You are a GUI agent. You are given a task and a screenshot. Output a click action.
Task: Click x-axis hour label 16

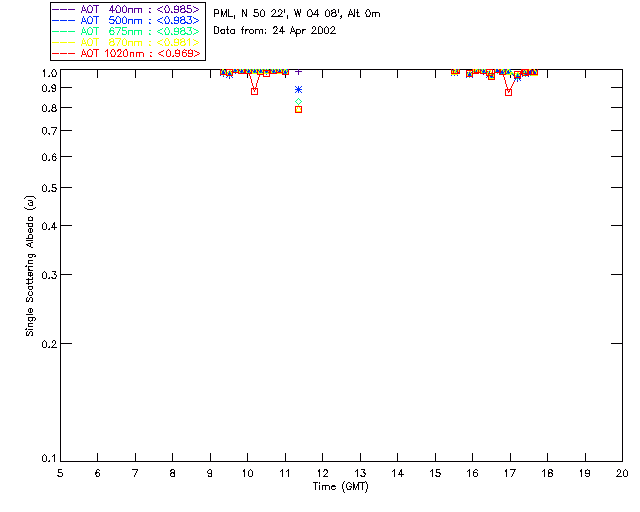pos(472,473)
